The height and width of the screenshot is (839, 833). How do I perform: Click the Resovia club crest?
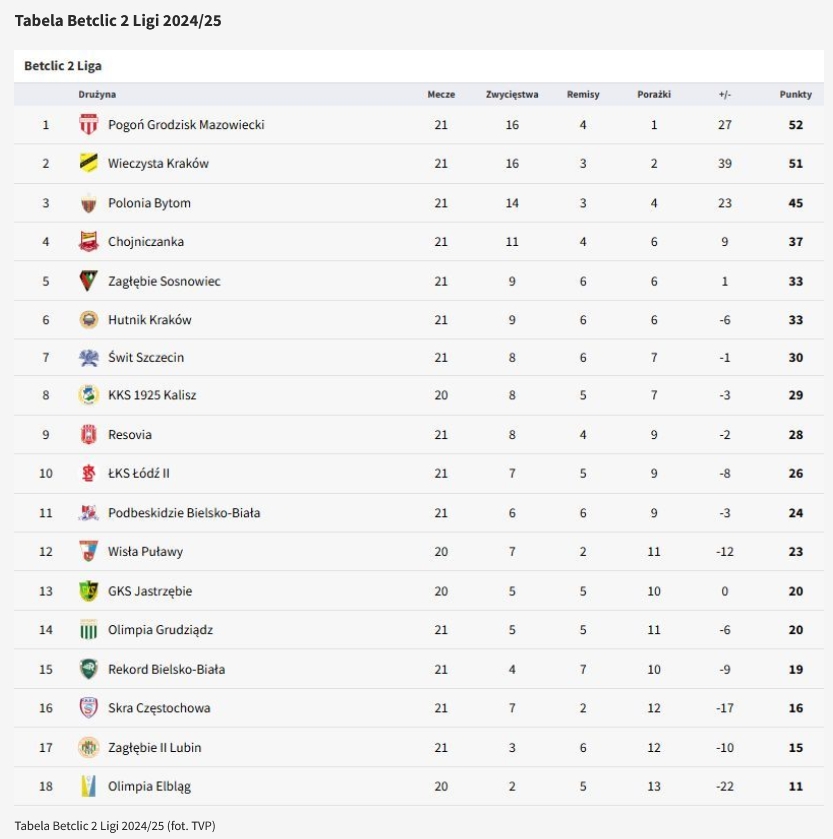pos(89,435)
